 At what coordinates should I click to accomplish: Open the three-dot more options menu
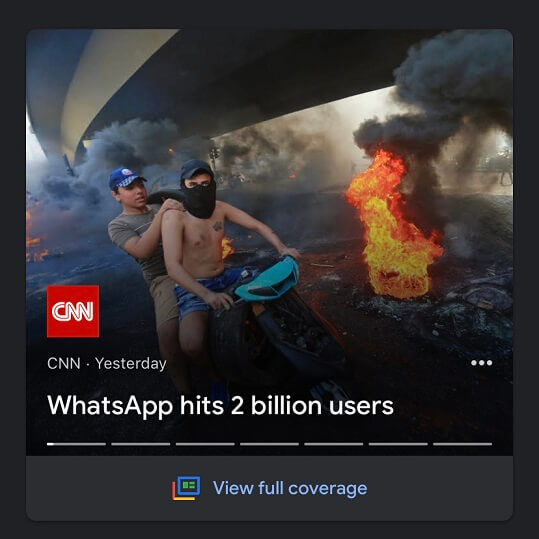point(481,363)
